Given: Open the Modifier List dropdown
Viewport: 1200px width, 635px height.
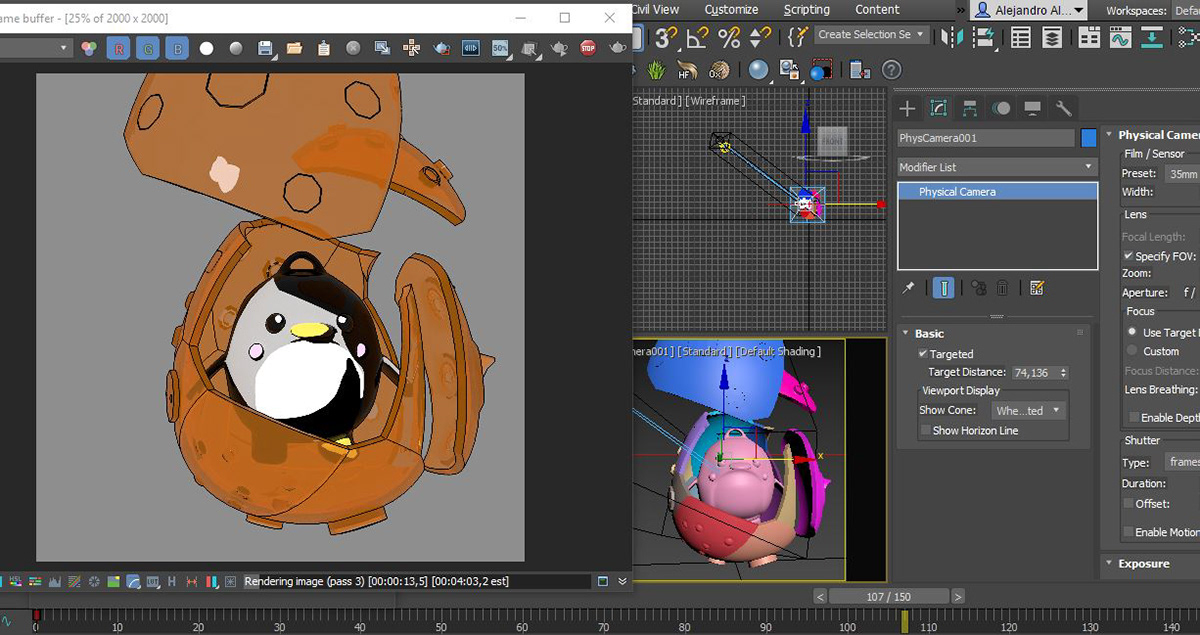Looking at the screenshot, I should click(996, 167).
